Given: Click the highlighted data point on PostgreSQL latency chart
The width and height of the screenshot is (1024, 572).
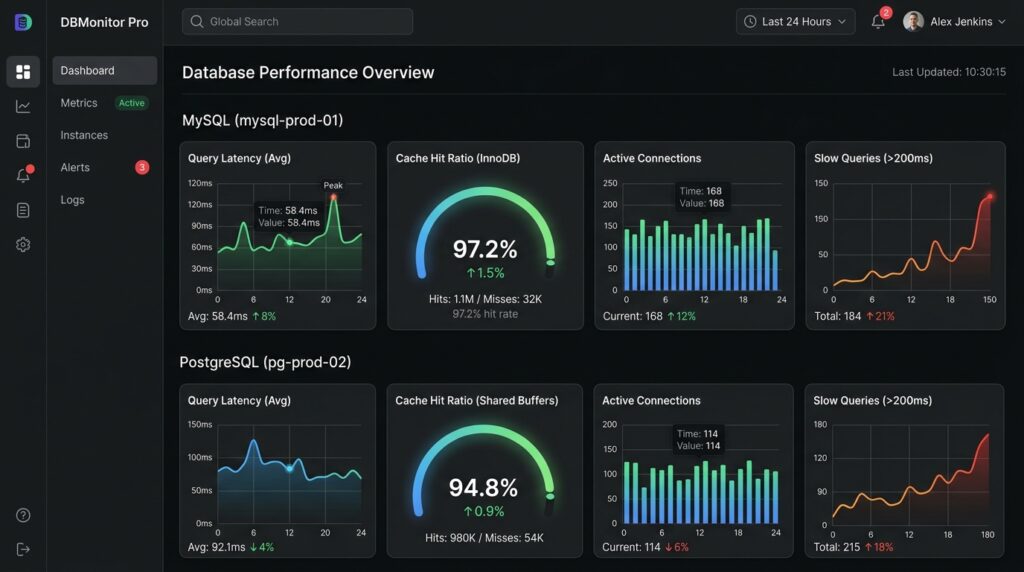Looking at the screenshot, I should (x=289, y=468).
